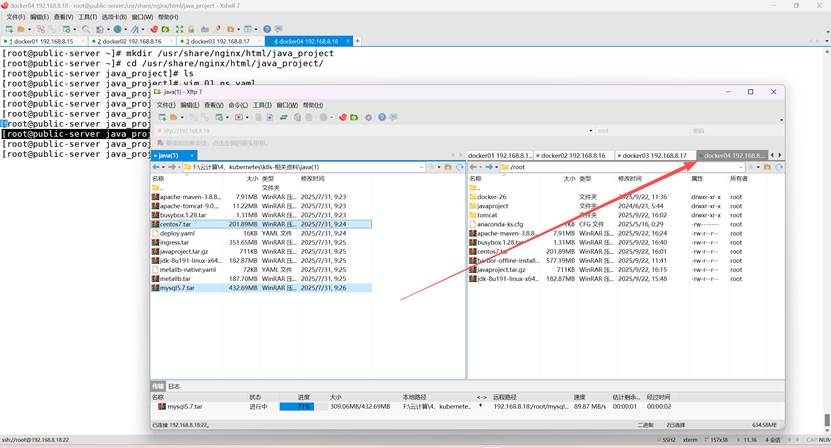The width and height of the screenshot is (831, 448).
Task: Open the dropdown beside Xshell Open folder icon
Action: click(29, 30)
